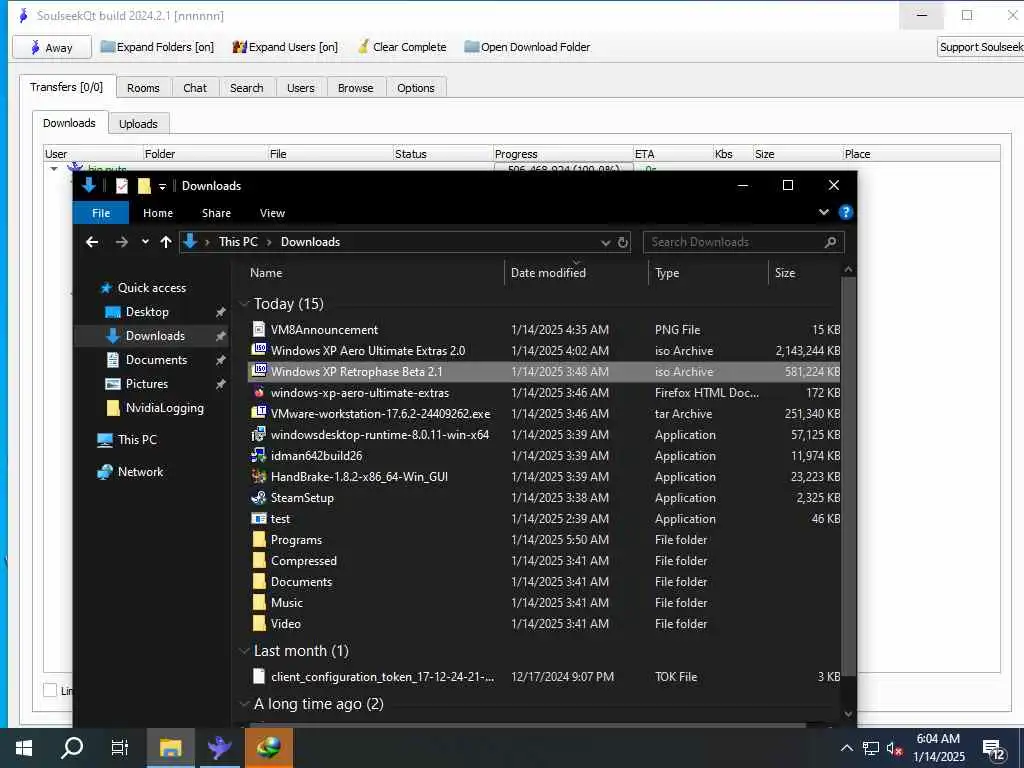Viewport: 1024px width, 768px height.
Task: Go up one folder level in Explorer
Action: tap(166, 242)
